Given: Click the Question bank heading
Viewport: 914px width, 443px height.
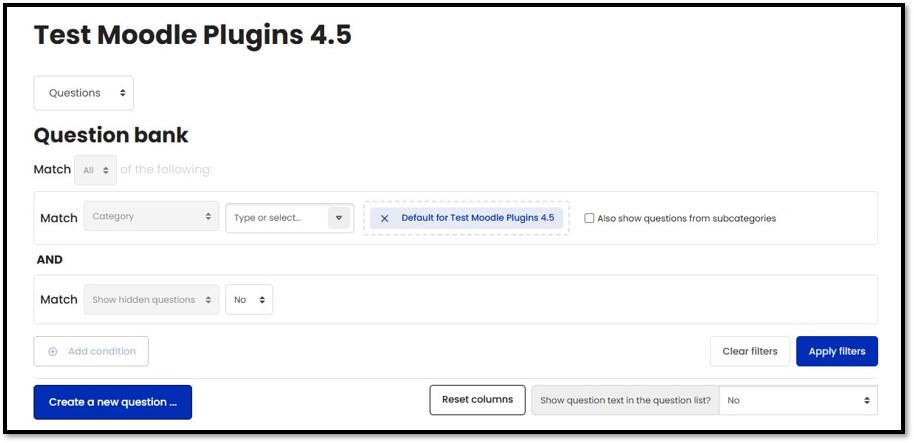Looking at the screenshot, I should point(111,135).
